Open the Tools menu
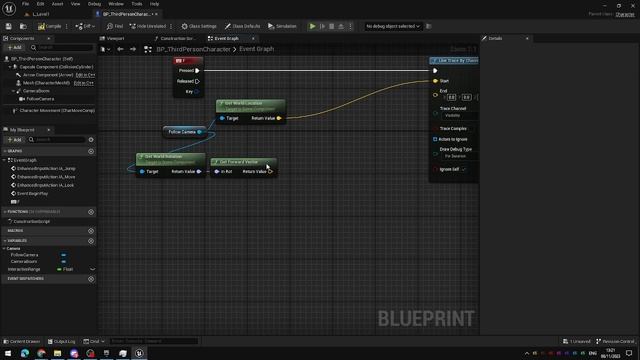 [137, 4]
